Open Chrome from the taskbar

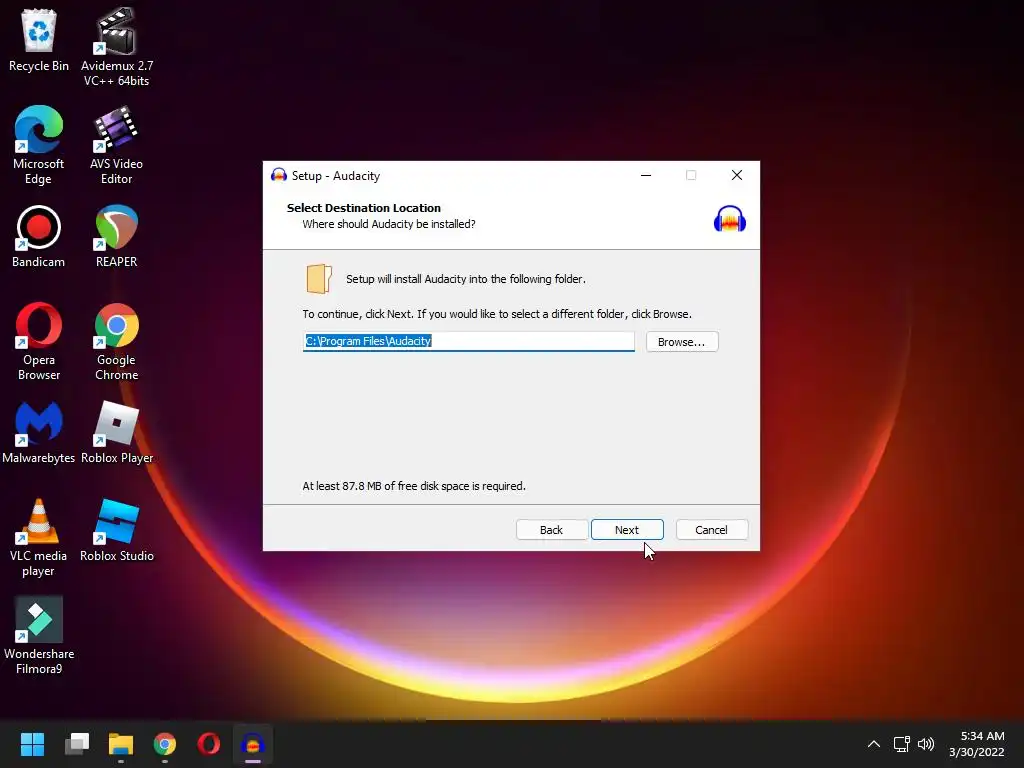pyautogui.click(x=165, y=744)
